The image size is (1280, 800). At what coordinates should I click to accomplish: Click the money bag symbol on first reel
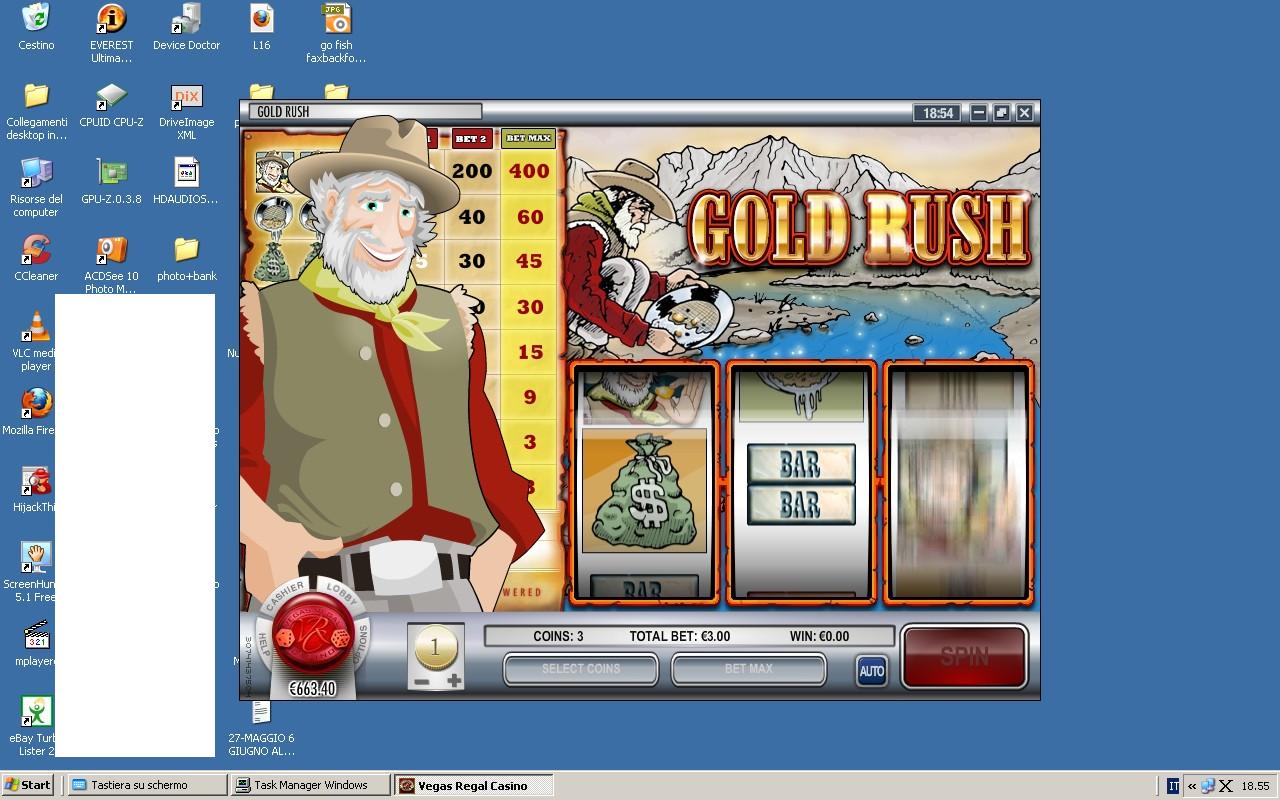[x=645, y=491]
